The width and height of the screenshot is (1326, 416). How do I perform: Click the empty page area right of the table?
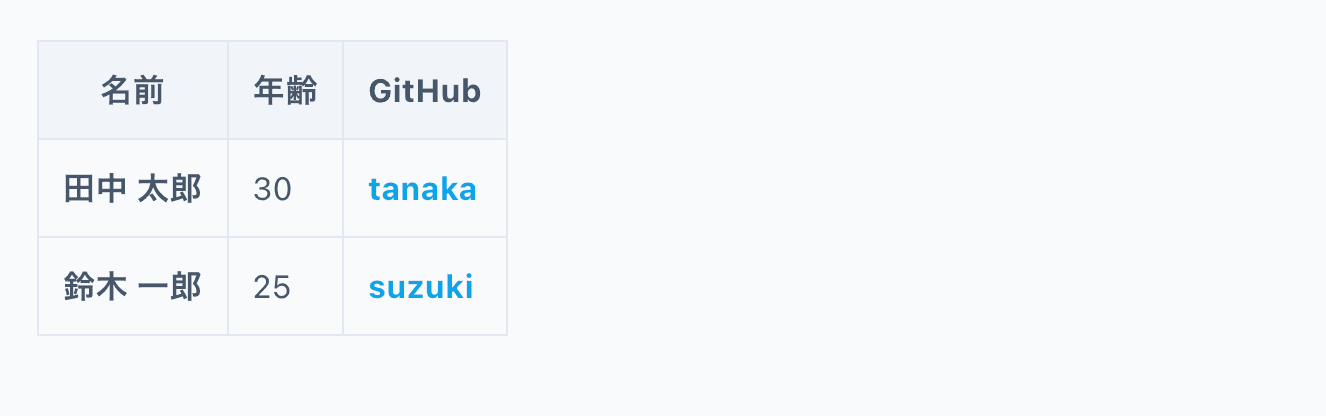(x=900, y=190)
